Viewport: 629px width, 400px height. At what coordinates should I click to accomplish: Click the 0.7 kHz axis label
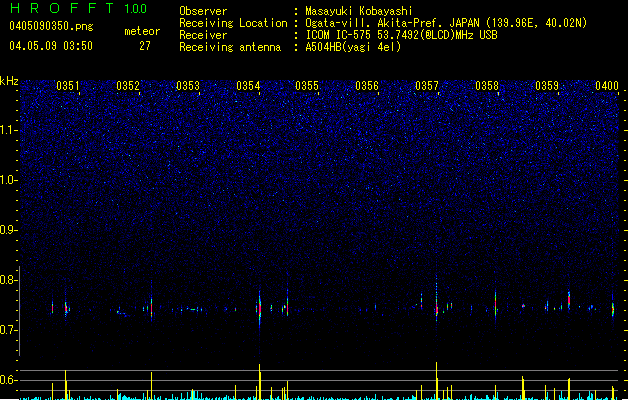(9, 330)
